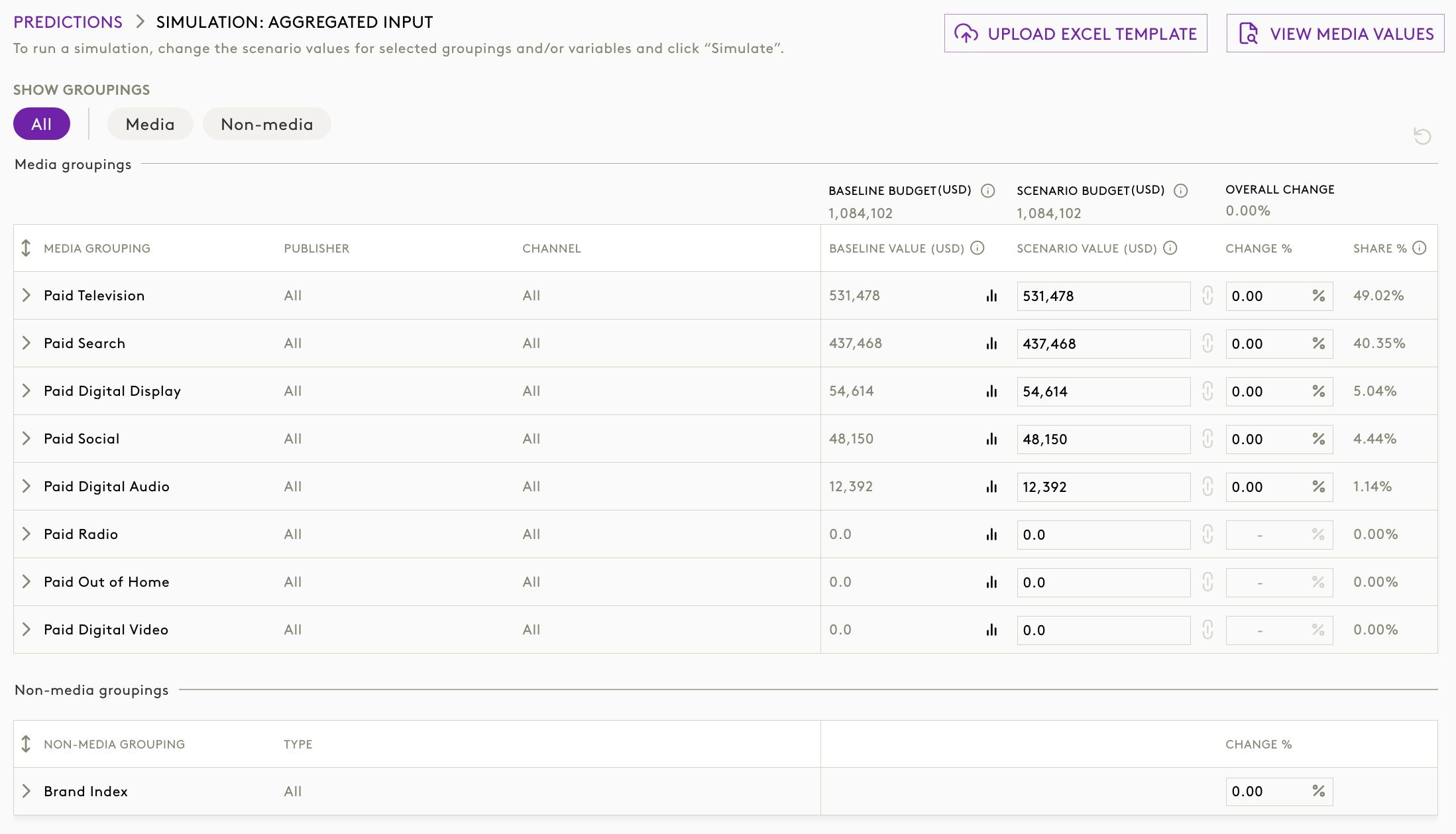Toggle the link lock for Paid Digital Audio

coord(1207,487)
